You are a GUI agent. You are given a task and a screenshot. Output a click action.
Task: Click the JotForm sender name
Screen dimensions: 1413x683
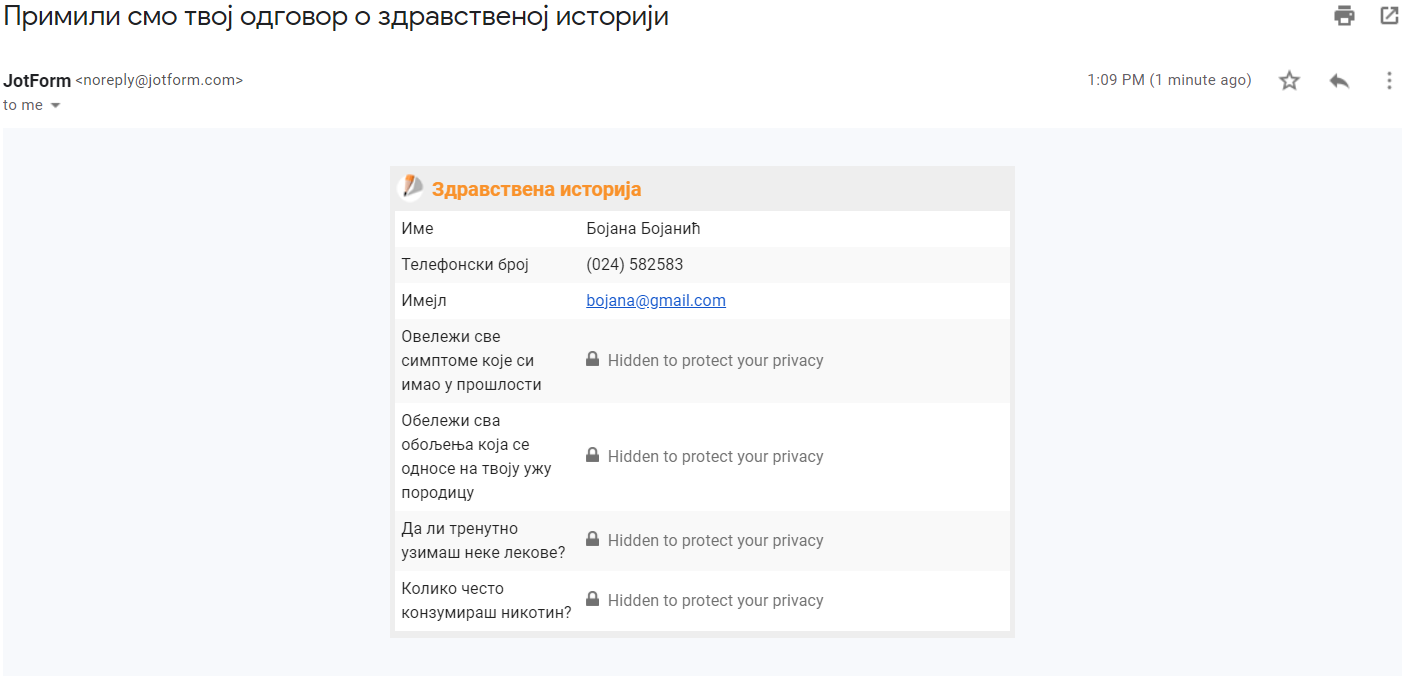tap(37, 81)
